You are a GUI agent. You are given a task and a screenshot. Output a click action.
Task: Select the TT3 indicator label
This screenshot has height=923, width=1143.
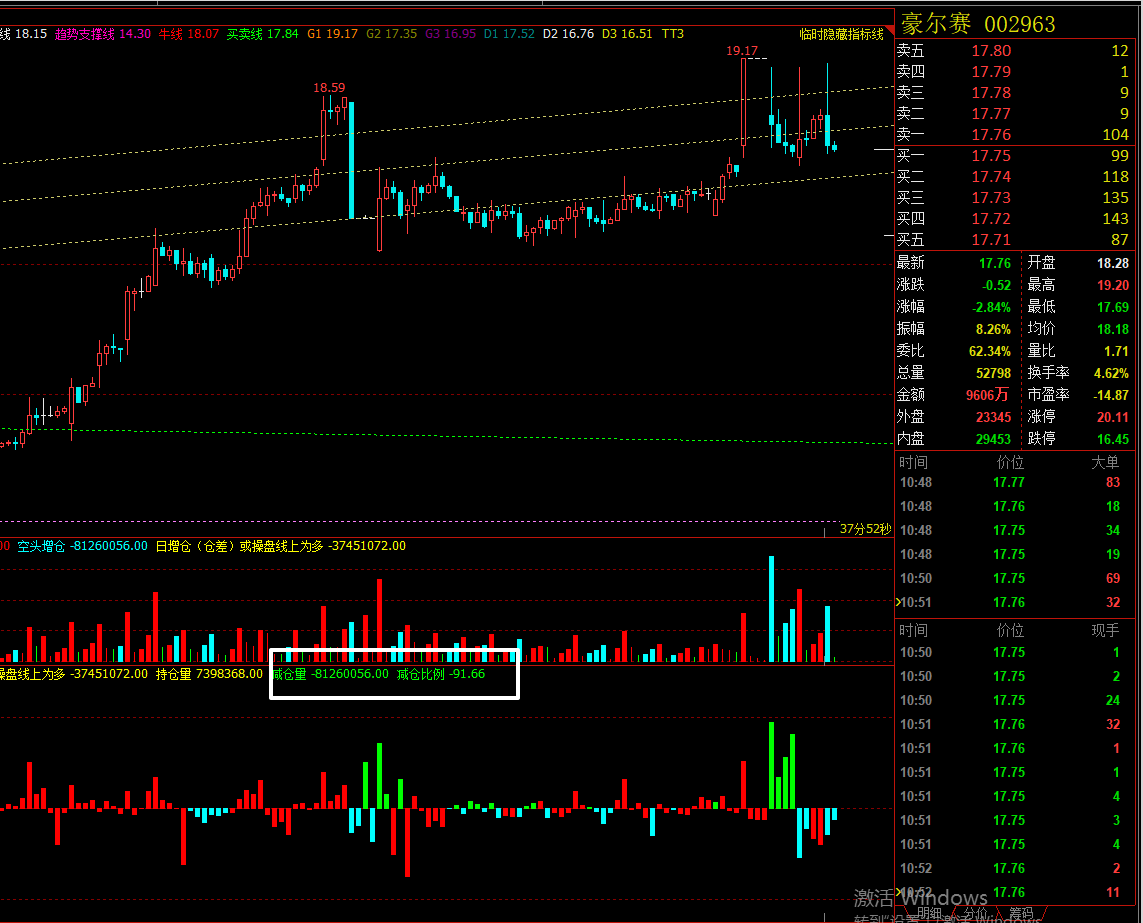click(673, 34)
